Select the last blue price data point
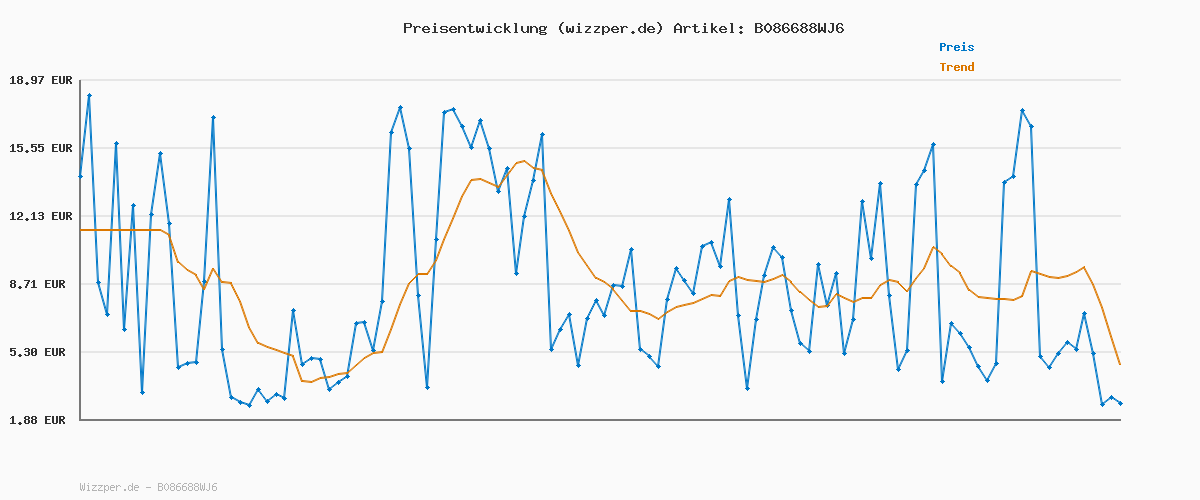This screenshot has width=1200, height=500. pos(1120,403)
